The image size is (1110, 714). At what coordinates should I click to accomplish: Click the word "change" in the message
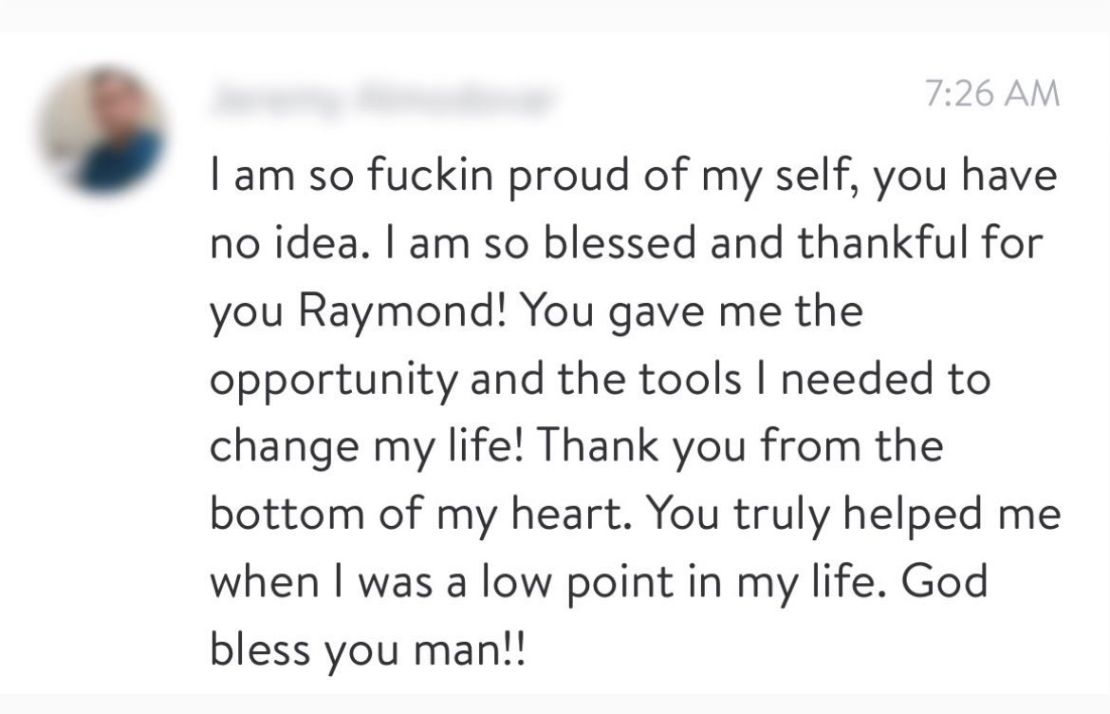click(x=274, y=448)
